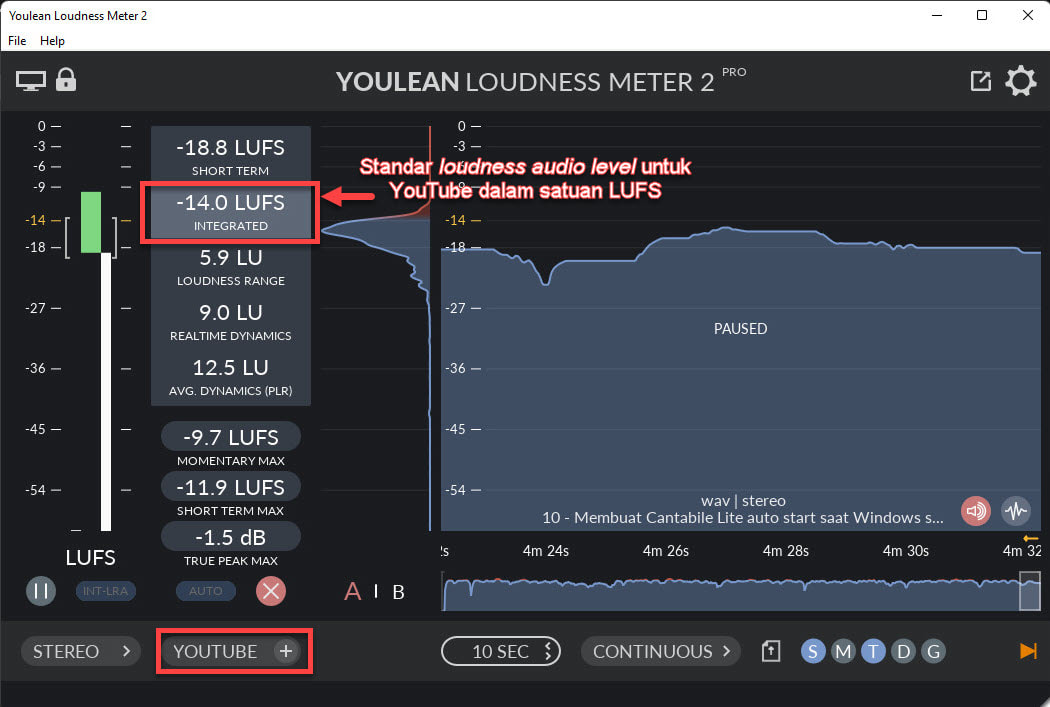Screen dimensions: 1050x707
Task: Open the STEREO channel dropdown
Action: tap(81, 651)
